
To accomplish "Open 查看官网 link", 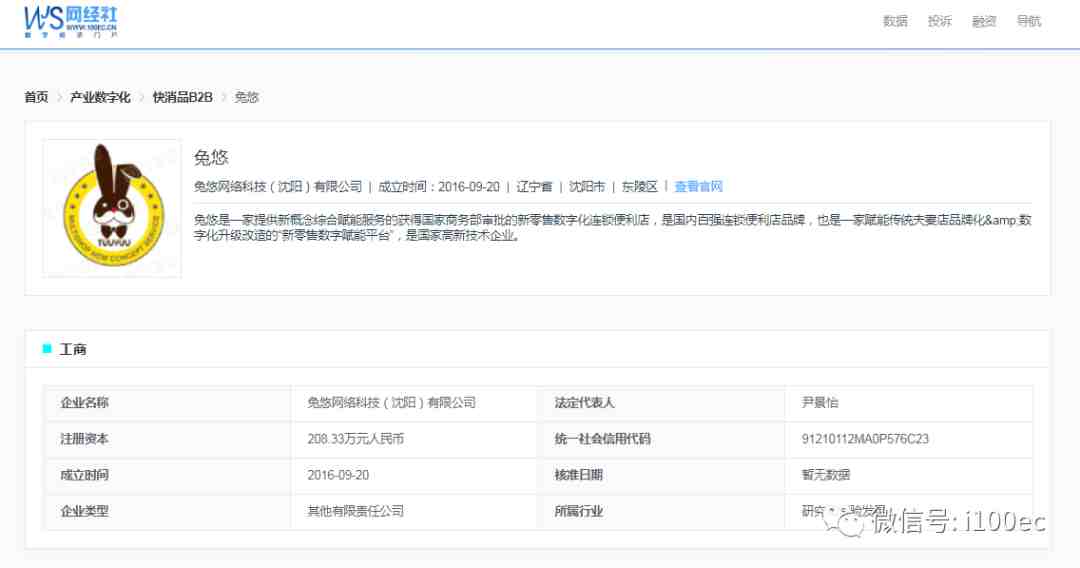I will (698, 187).
